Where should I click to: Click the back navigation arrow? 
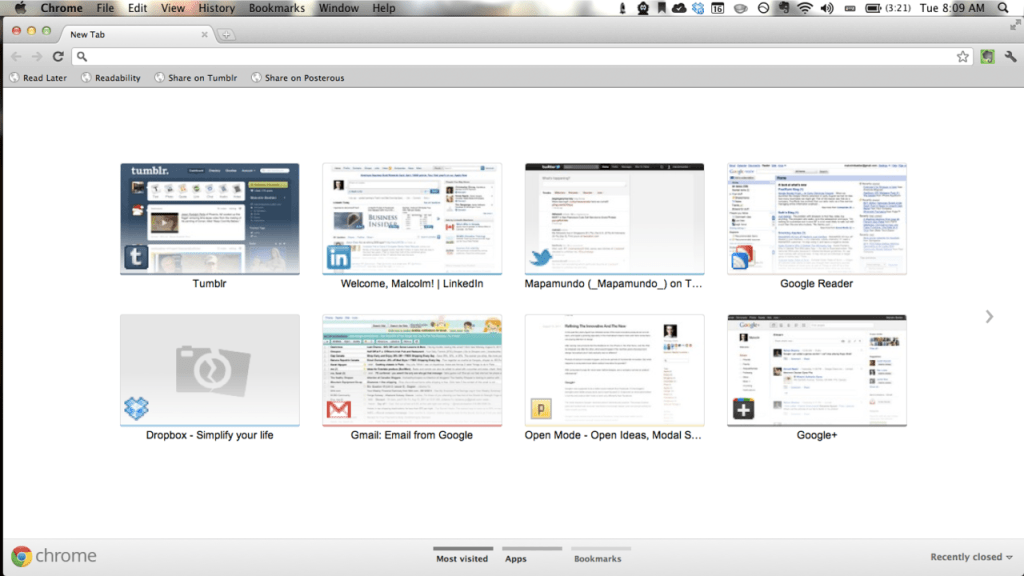(x=16, y=57)
